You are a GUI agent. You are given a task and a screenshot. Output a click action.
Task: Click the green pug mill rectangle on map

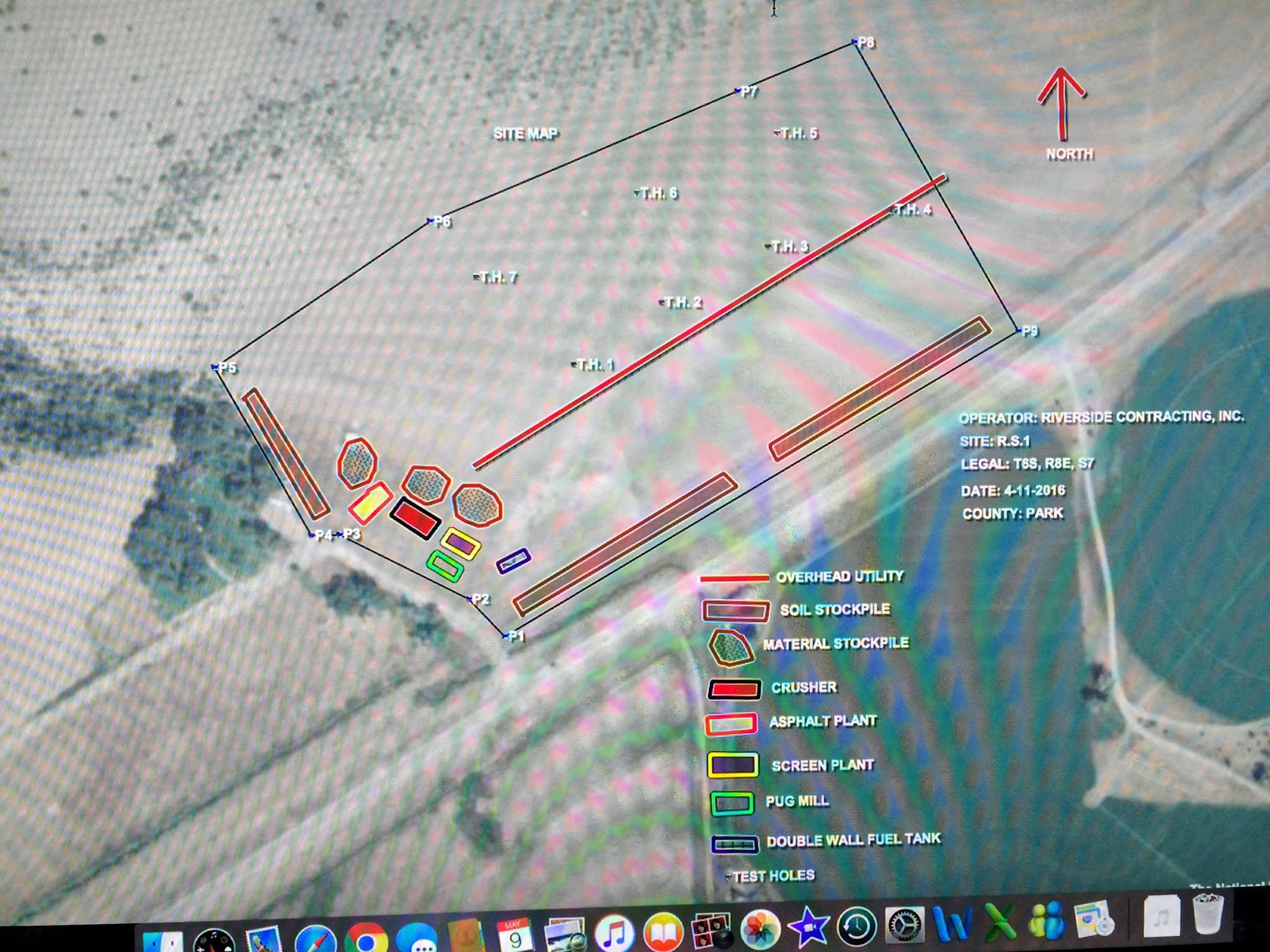(x=445, y=566)
